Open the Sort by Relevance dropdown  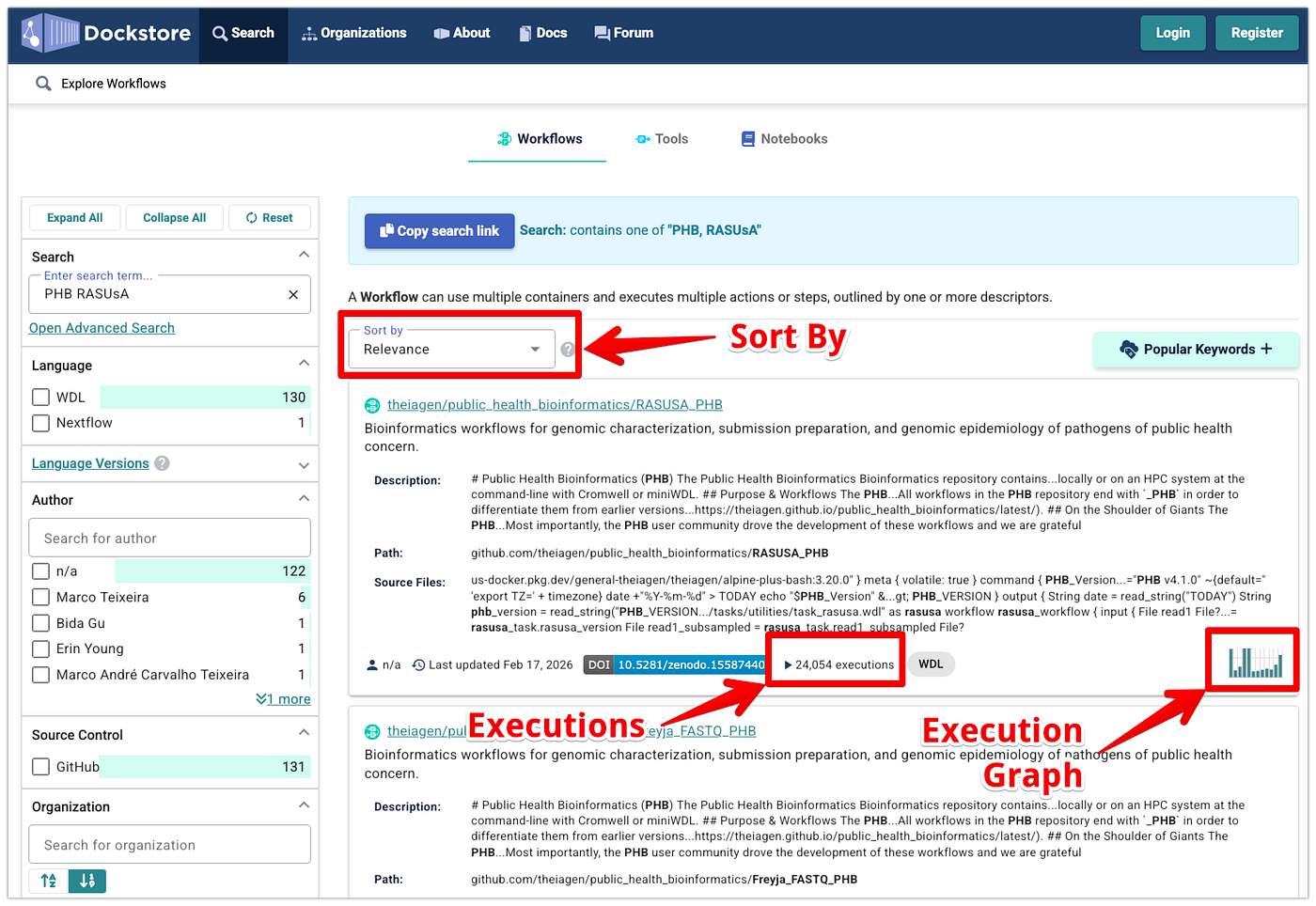[452, 349]
